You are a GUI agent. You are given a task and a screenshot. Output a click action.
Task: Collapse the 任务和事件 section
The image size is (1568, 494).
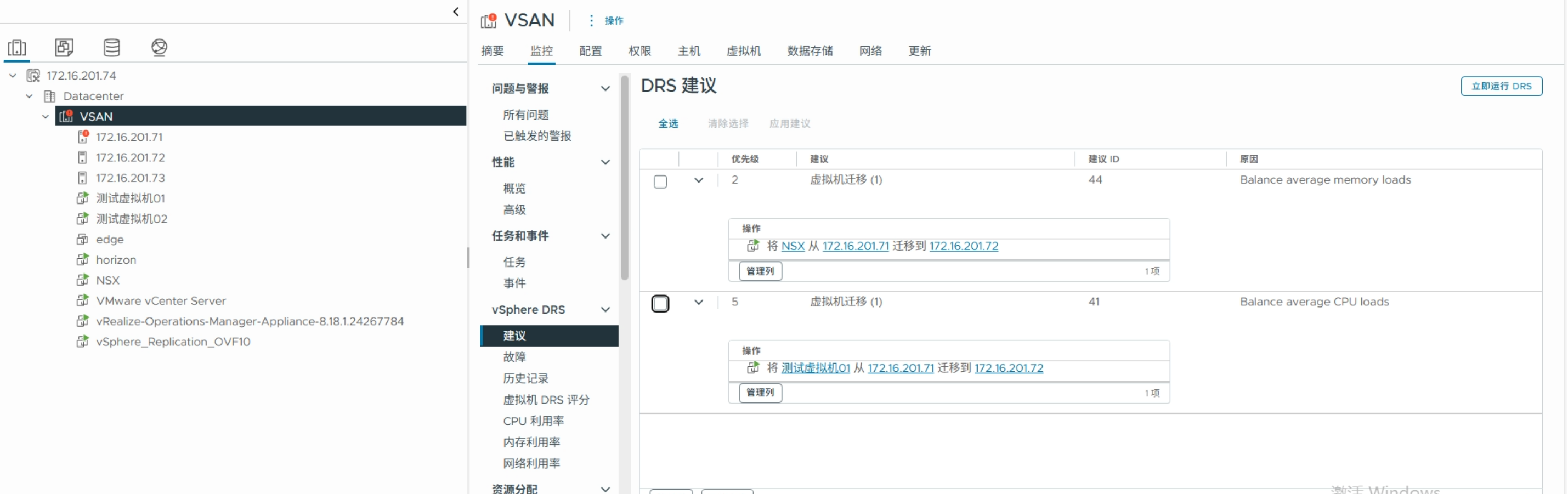click(605, 236)
